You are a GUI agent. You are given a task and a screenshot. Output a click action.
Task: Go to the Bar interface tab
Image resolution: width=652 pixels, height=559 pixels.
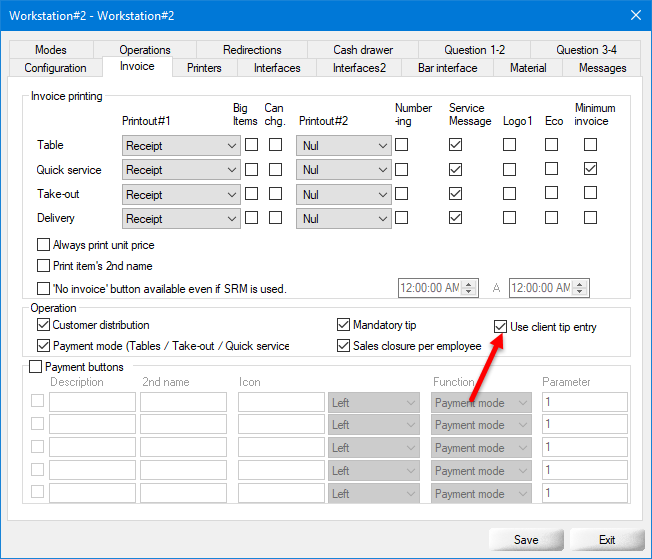pyautogui.click(x=445, y=68)
